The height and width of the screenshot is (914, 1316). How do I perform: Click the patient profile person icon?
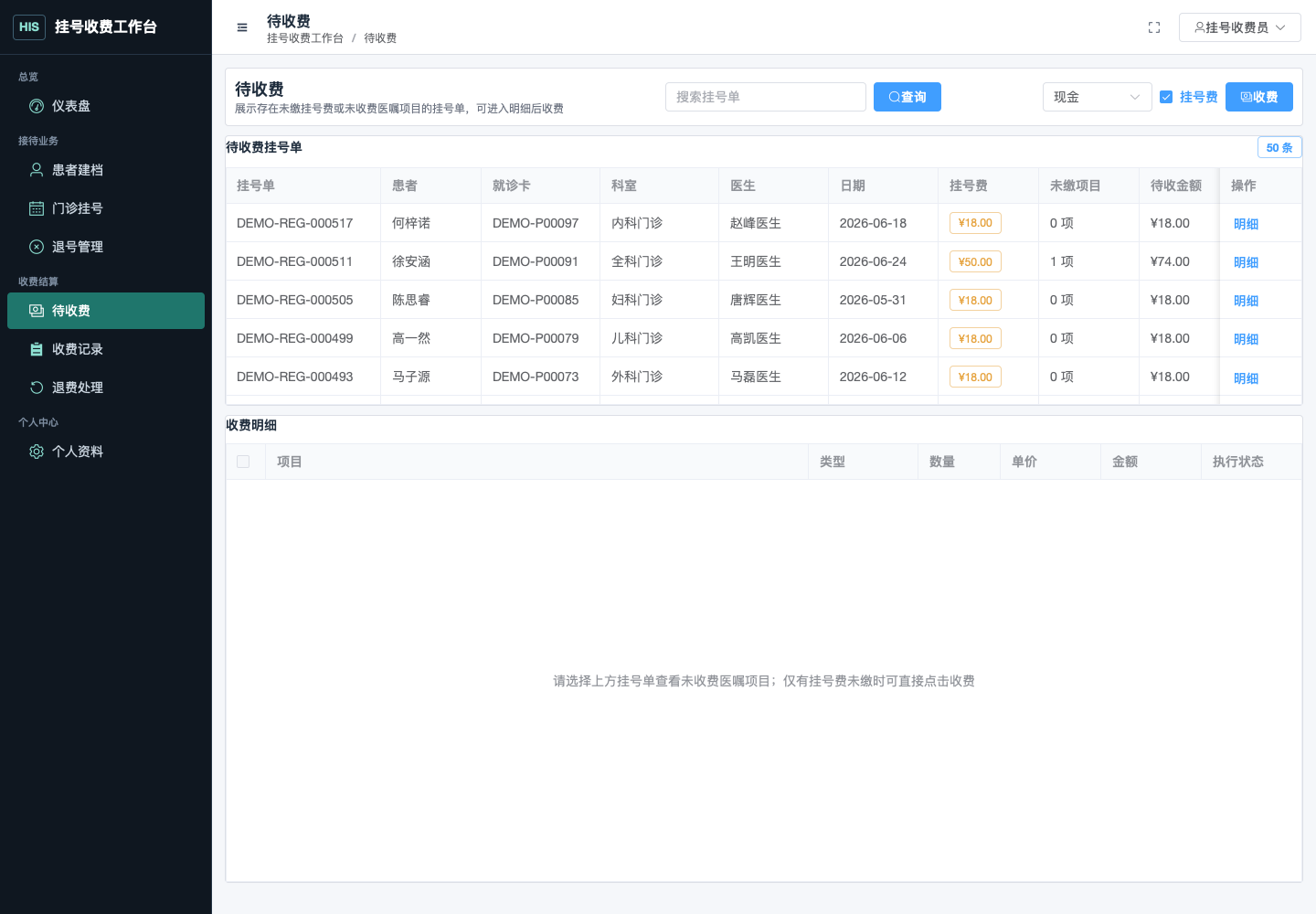pos(37,170)
